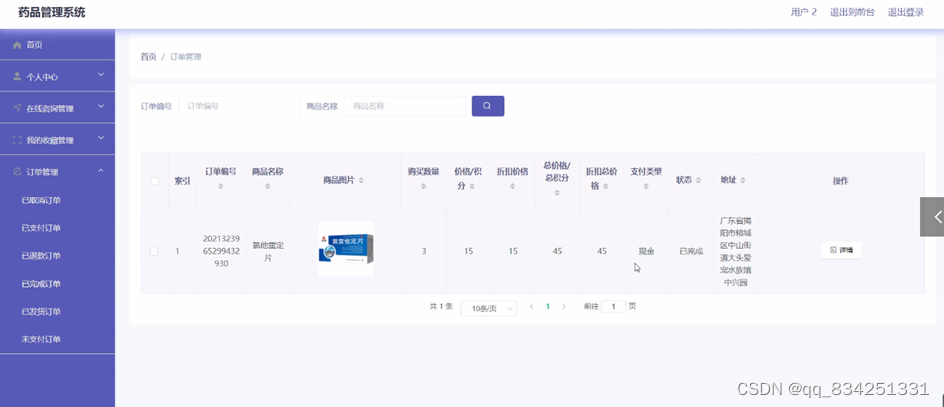Click 退出登录 link

[905, 12]
